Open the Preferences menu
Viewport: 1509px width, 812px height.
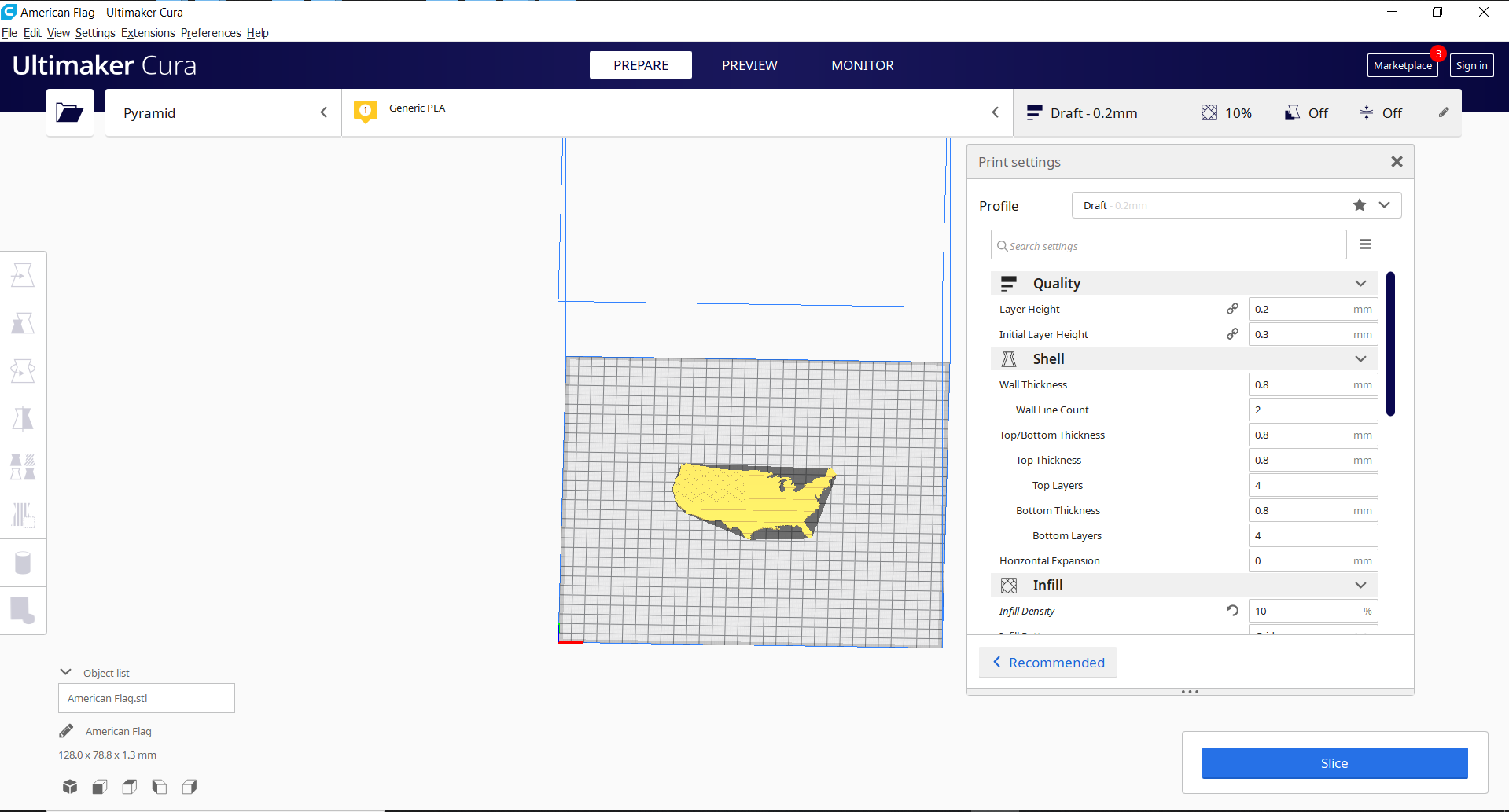point(211,33)
